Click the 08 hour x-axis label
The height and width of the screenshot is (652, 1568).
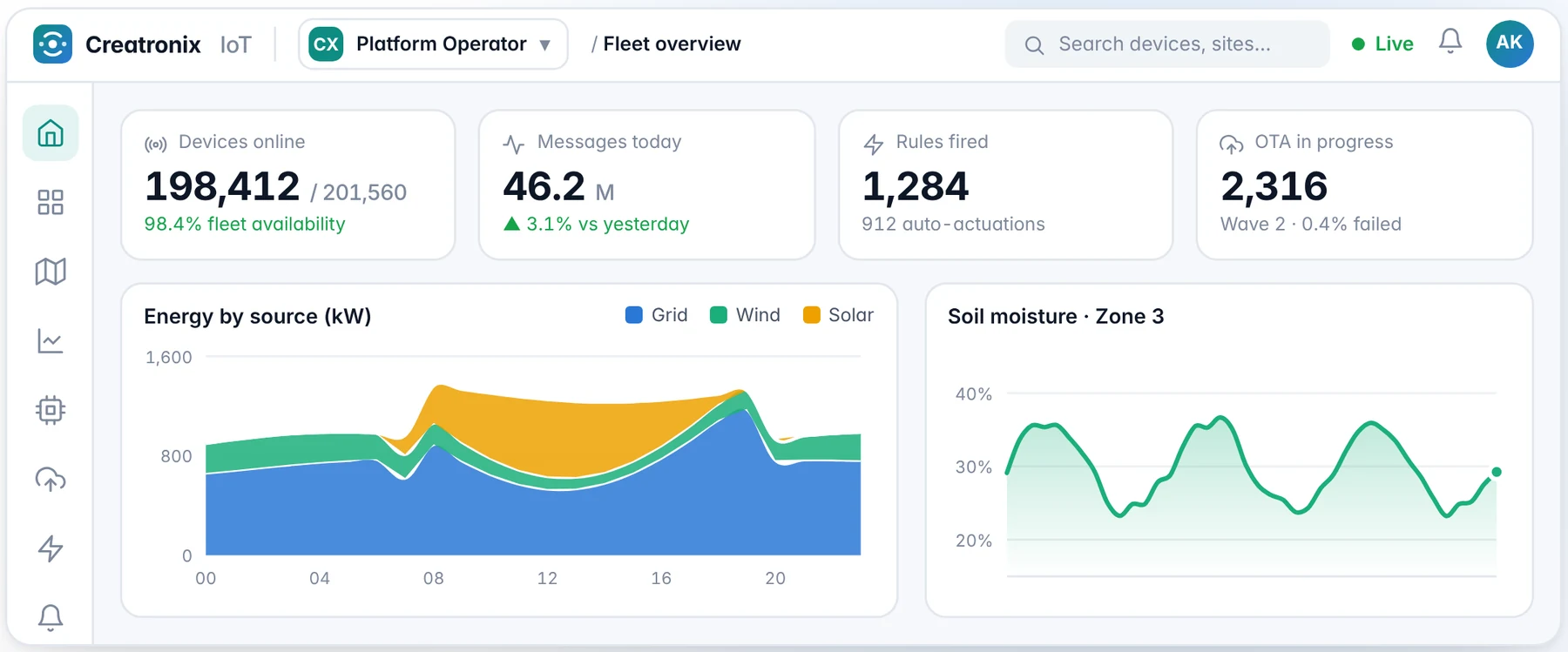[434, 578]
